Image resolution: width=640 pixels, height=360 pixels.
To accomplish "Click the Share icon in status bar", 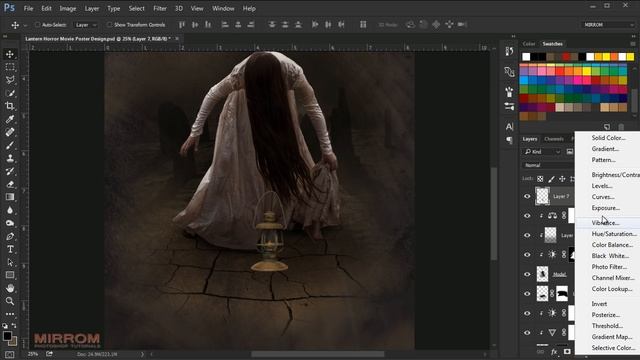I will pyautogui.click(x=49, y=354).
